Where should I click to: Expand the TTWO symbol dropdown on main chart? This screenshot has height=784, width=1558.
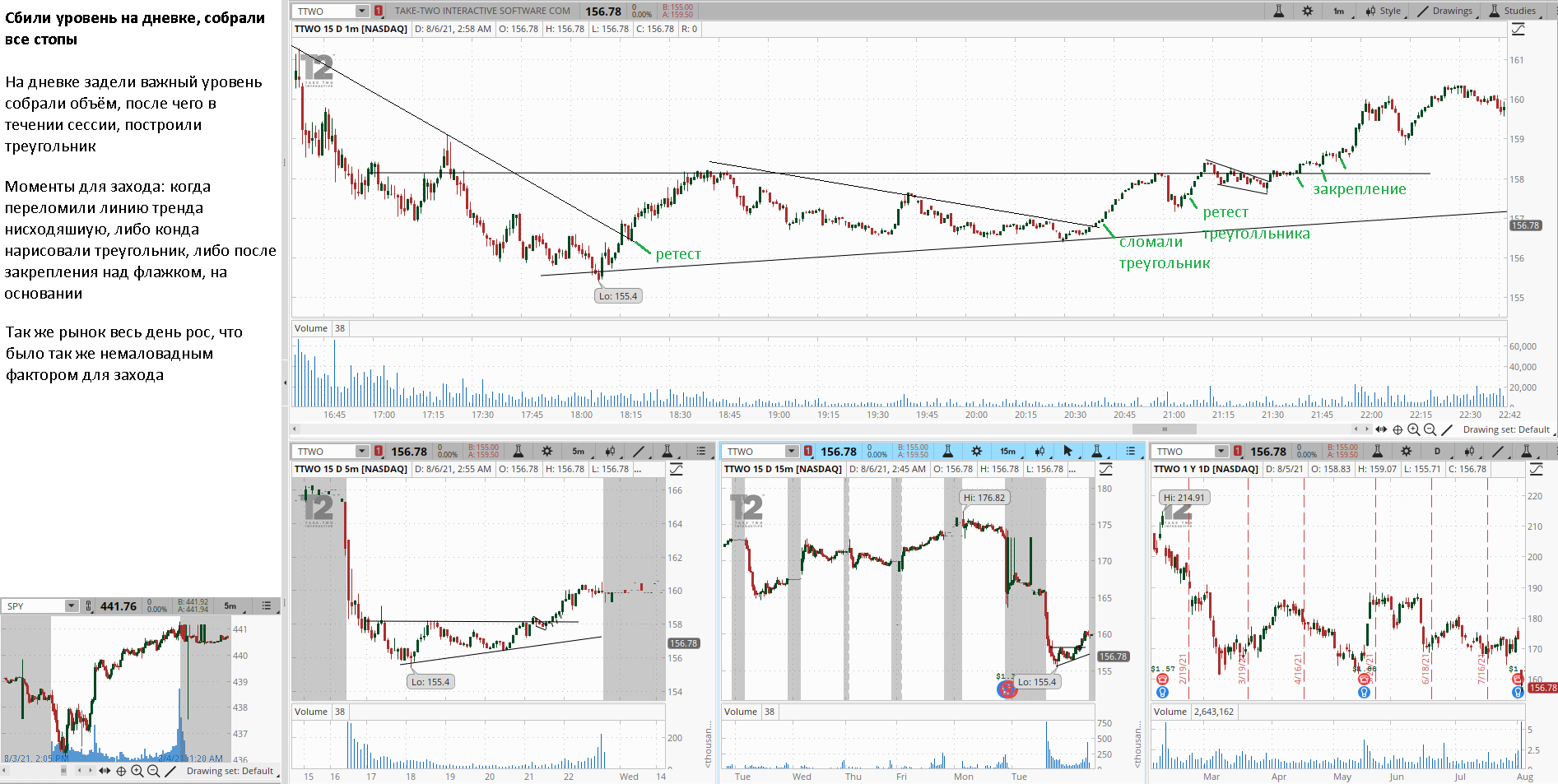pyautogui.click(x=362, y=11)
